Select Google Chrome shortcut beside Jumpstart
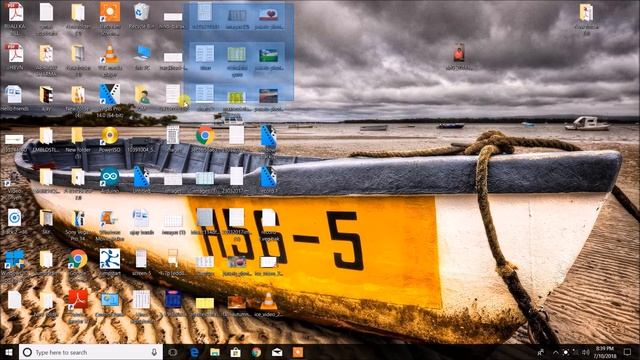 (x=78, y=262)
